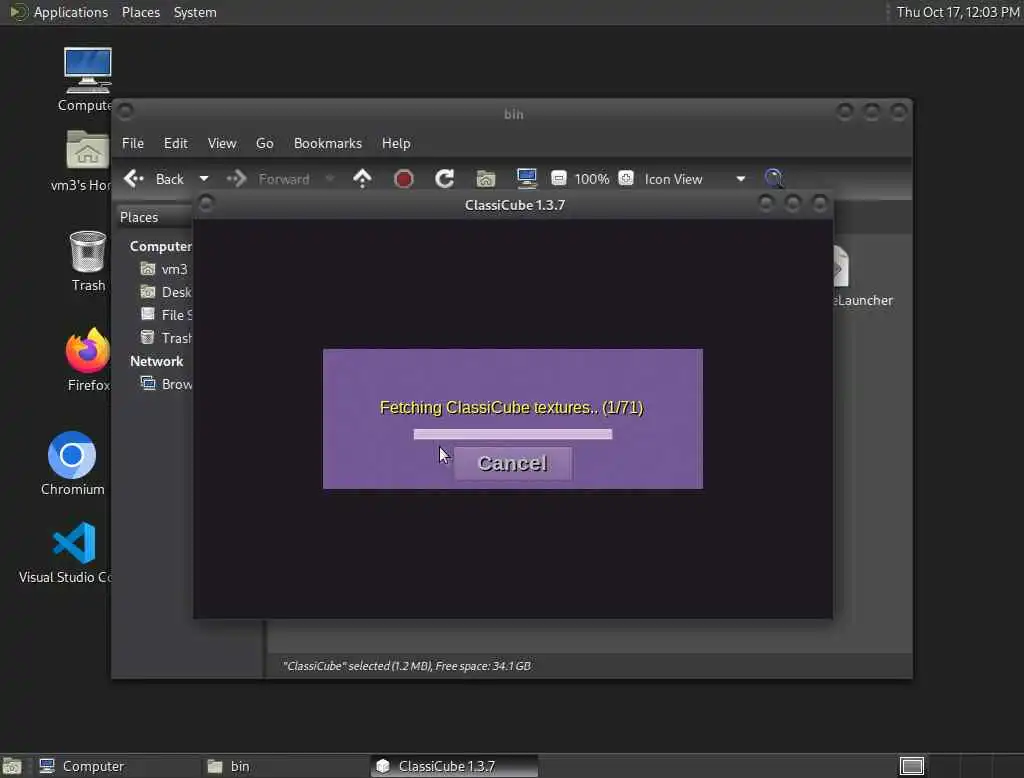Open the Back history dropdown arrow
Viewport: 1024px width, 778px height.
coord(204,179)
